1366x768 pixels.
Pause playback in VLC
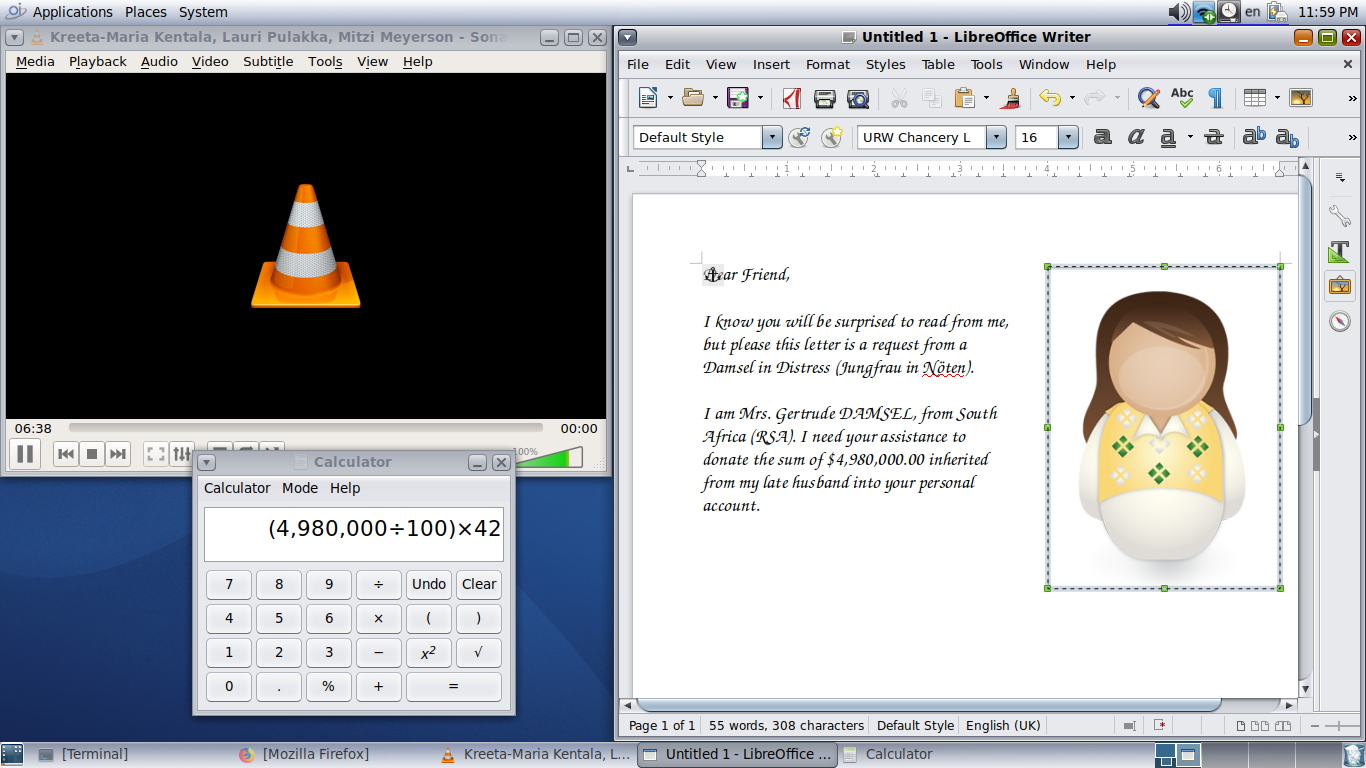(x=25, y=454)
